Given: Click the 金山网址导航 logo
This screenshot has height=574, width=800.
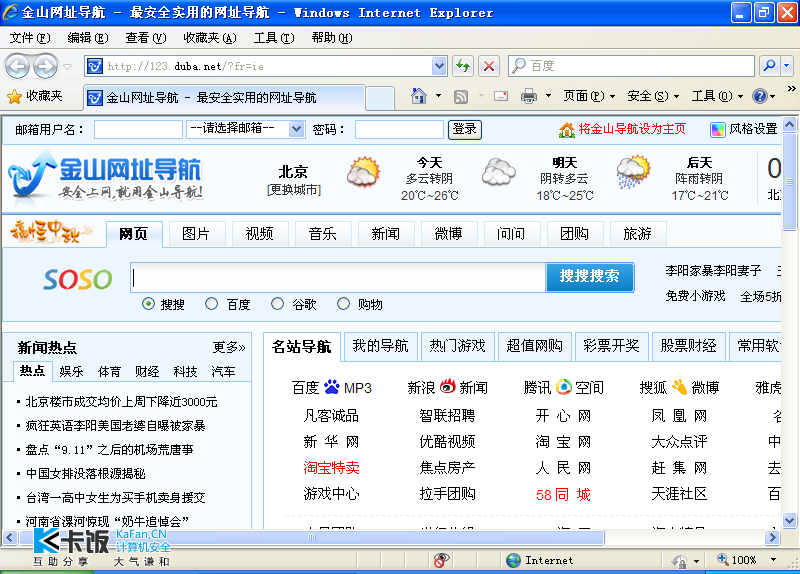Looking at the screenshot, I should point(106,177).
